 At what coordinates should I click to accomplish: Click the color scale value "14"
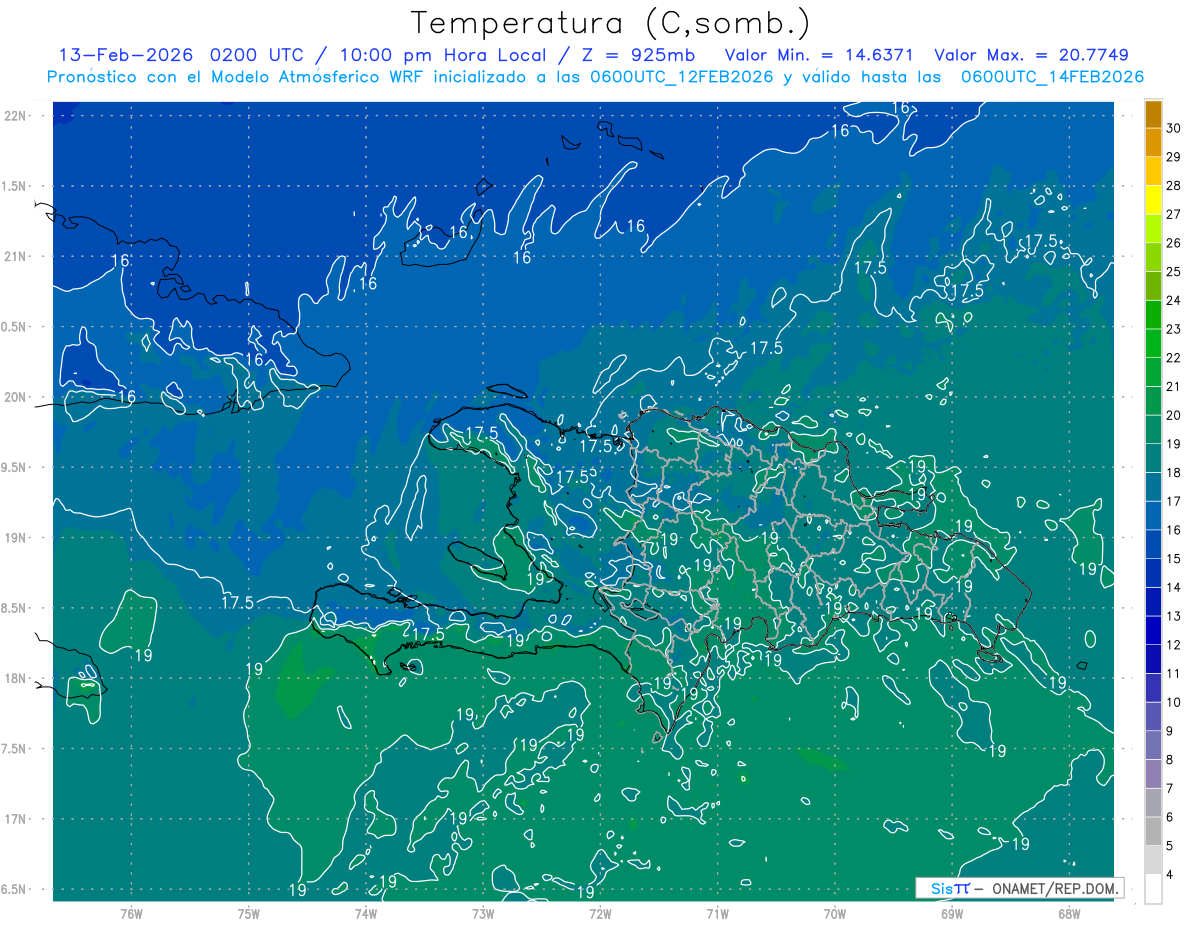pyautogui.click(x=1174, y=587)
